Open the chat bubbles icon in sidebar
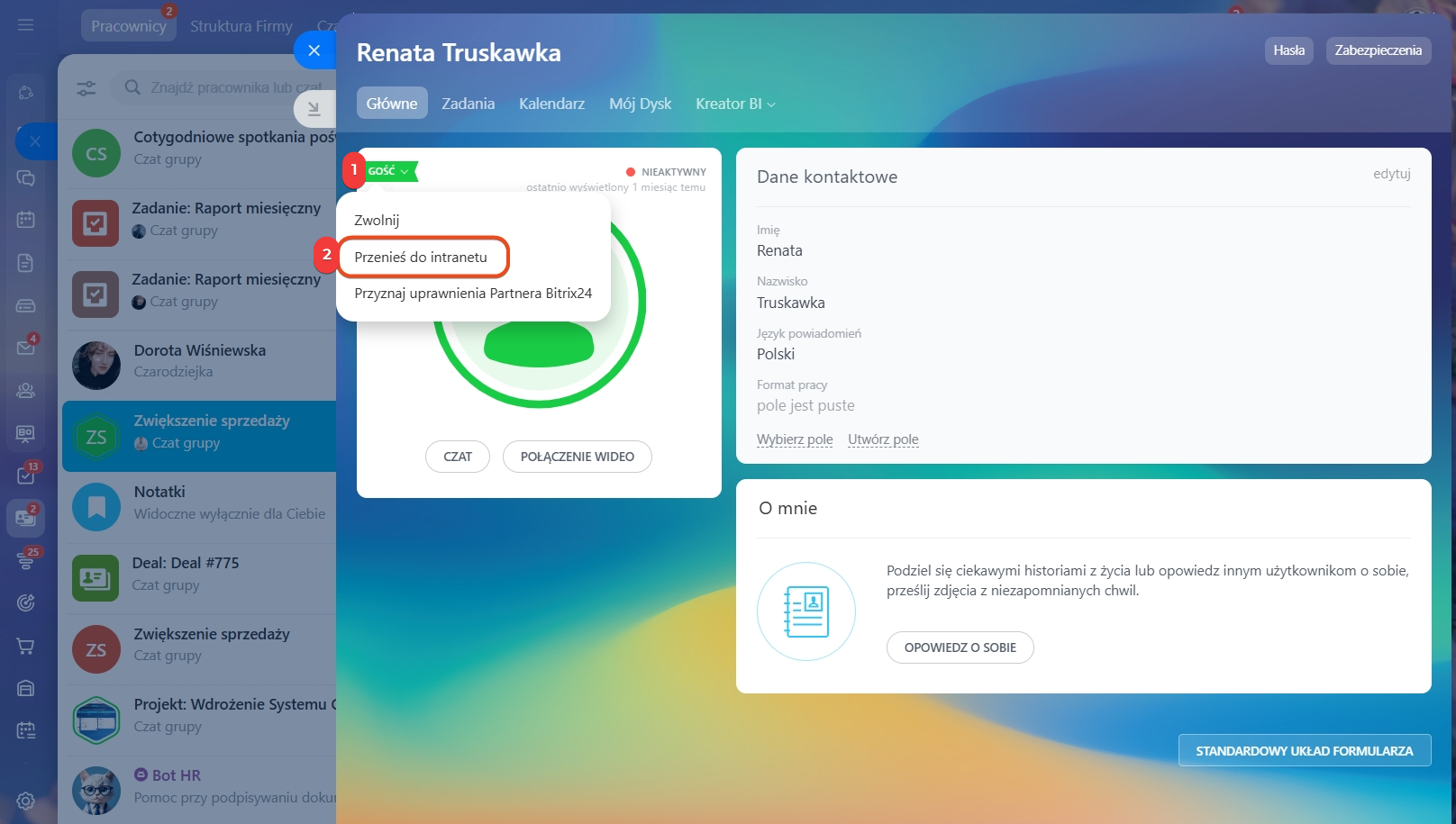This screenshot has width=1456, height=824. pyautogui.click(x=25, y=178)
